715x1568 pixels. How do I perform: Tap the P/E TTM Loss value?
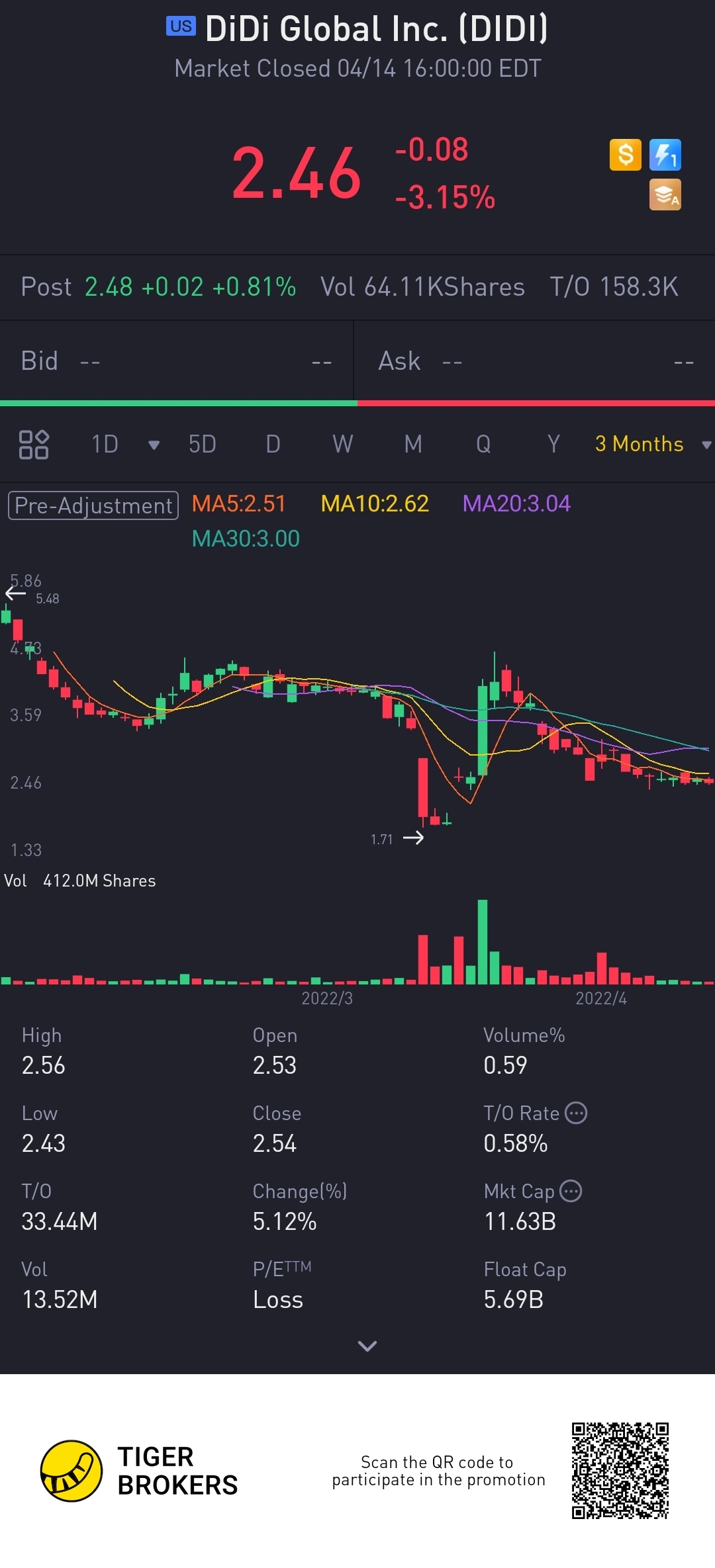[278, 1300]
